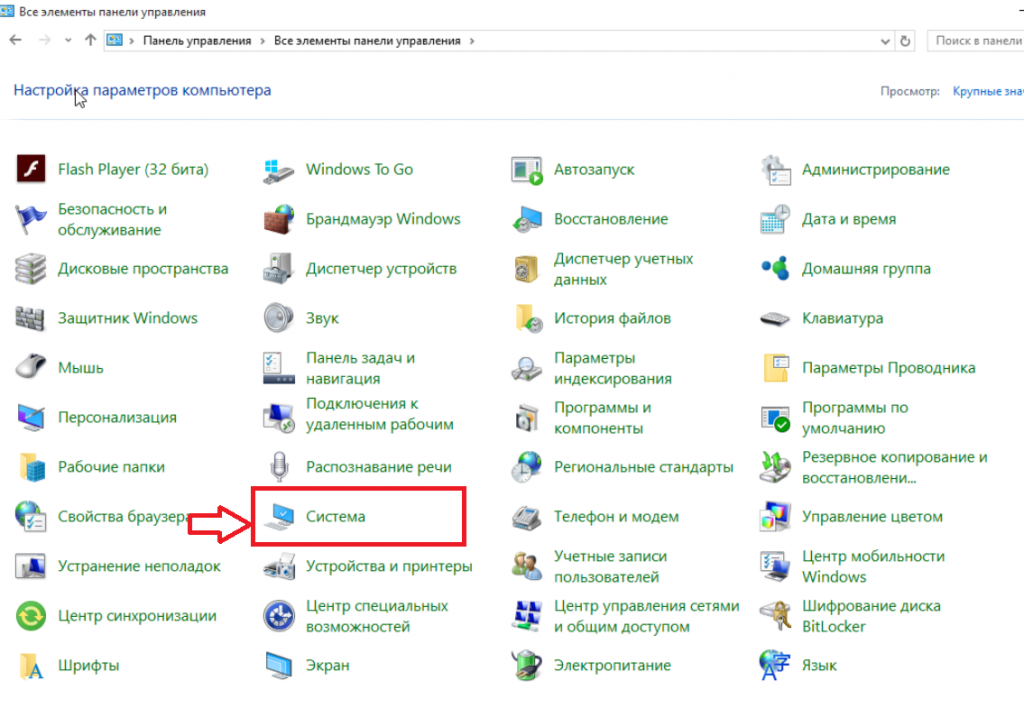Viewport: 1024px width, 727px height.
Task: Click the Язык language icon
Action: (x=775, y=665)
